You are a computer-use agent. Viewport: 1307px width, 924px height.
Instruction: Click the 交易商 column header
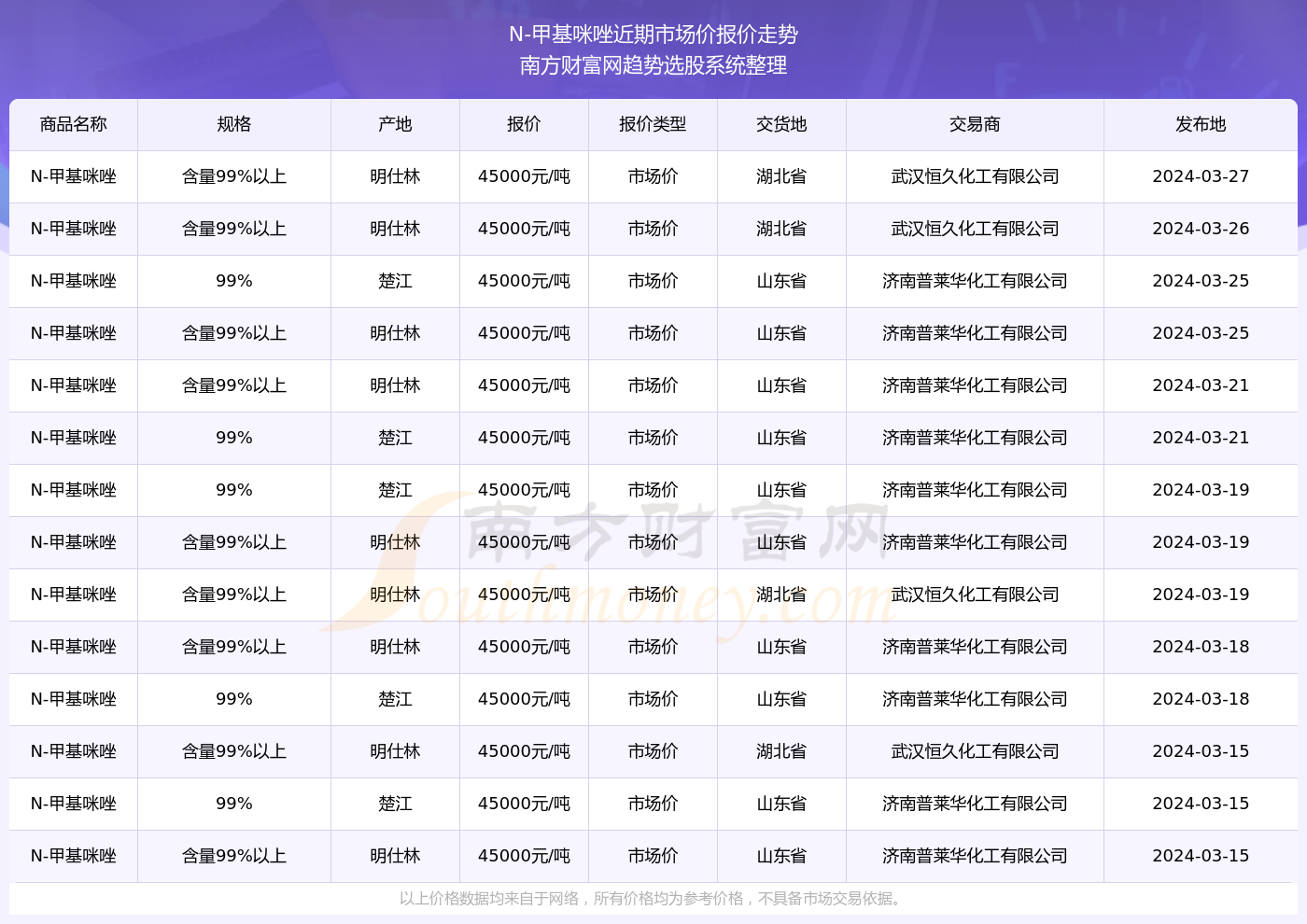tap(974, 124)
